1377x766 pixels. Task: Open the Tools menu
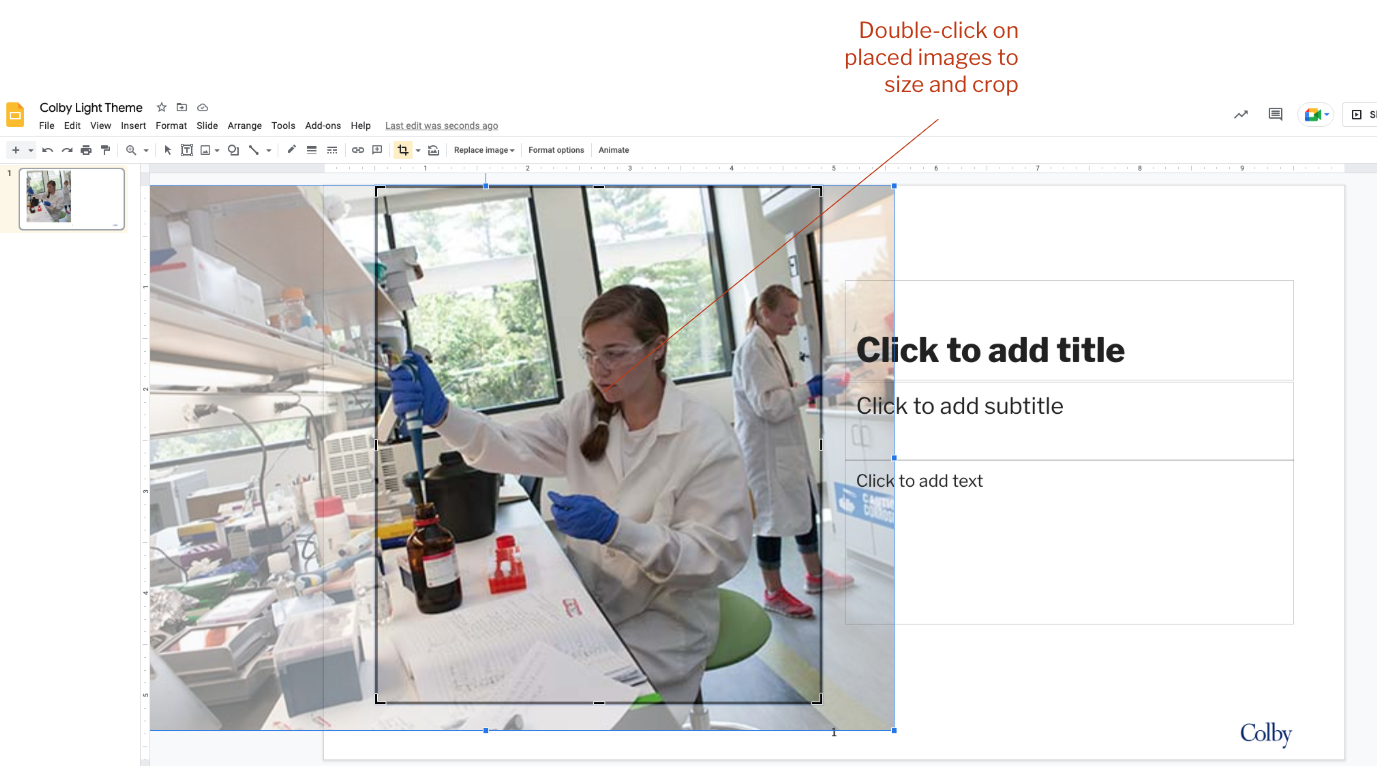click(x=283, y=126)
